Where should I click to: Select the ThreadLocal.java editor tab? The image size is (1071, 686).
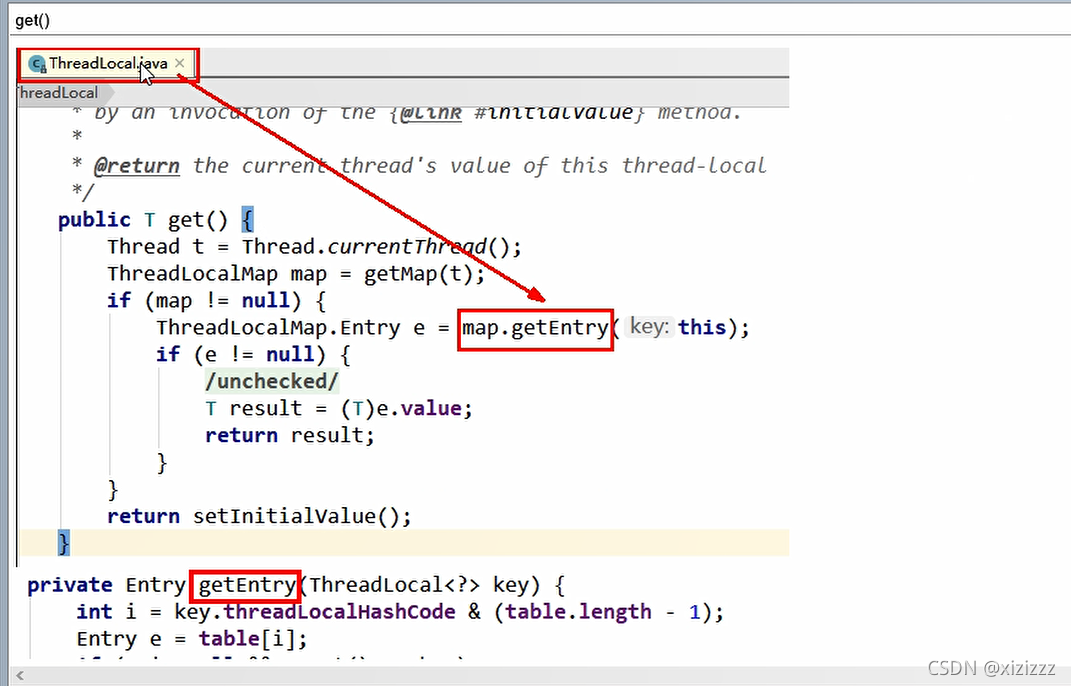pos(108,64)
